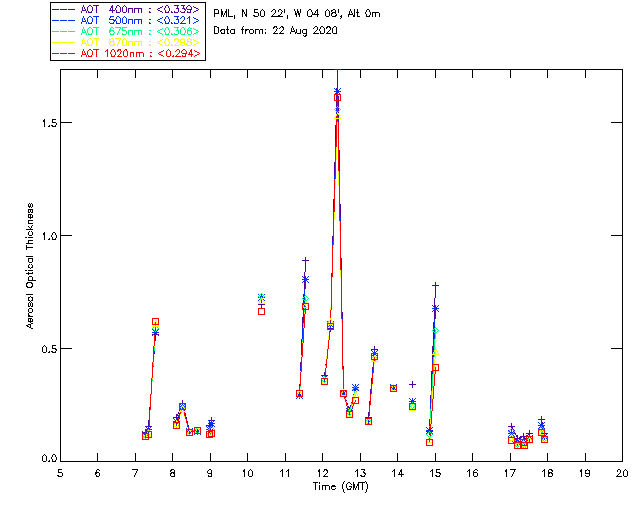Click the AOT 1020nm legend entry
This screenshot has height=512, width=640.
point(126,53)
